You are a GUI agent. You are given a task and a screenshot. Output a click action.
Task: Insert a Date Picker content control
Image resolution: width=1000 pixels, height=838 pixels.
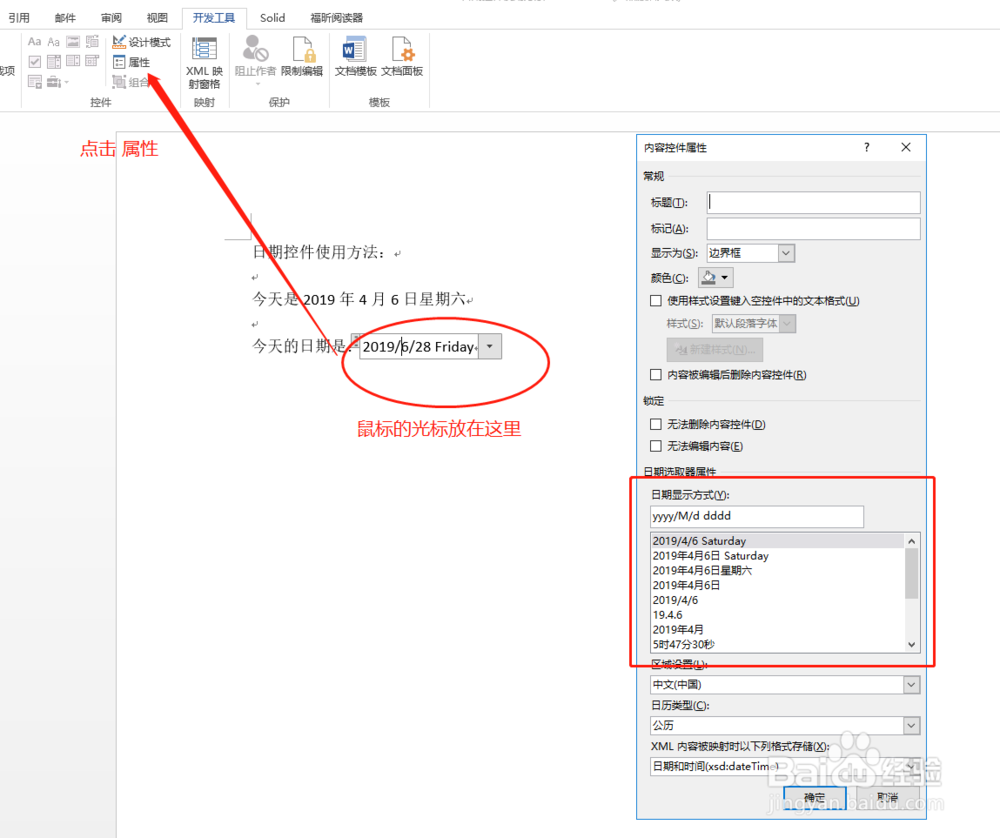[x=92, y=62]
